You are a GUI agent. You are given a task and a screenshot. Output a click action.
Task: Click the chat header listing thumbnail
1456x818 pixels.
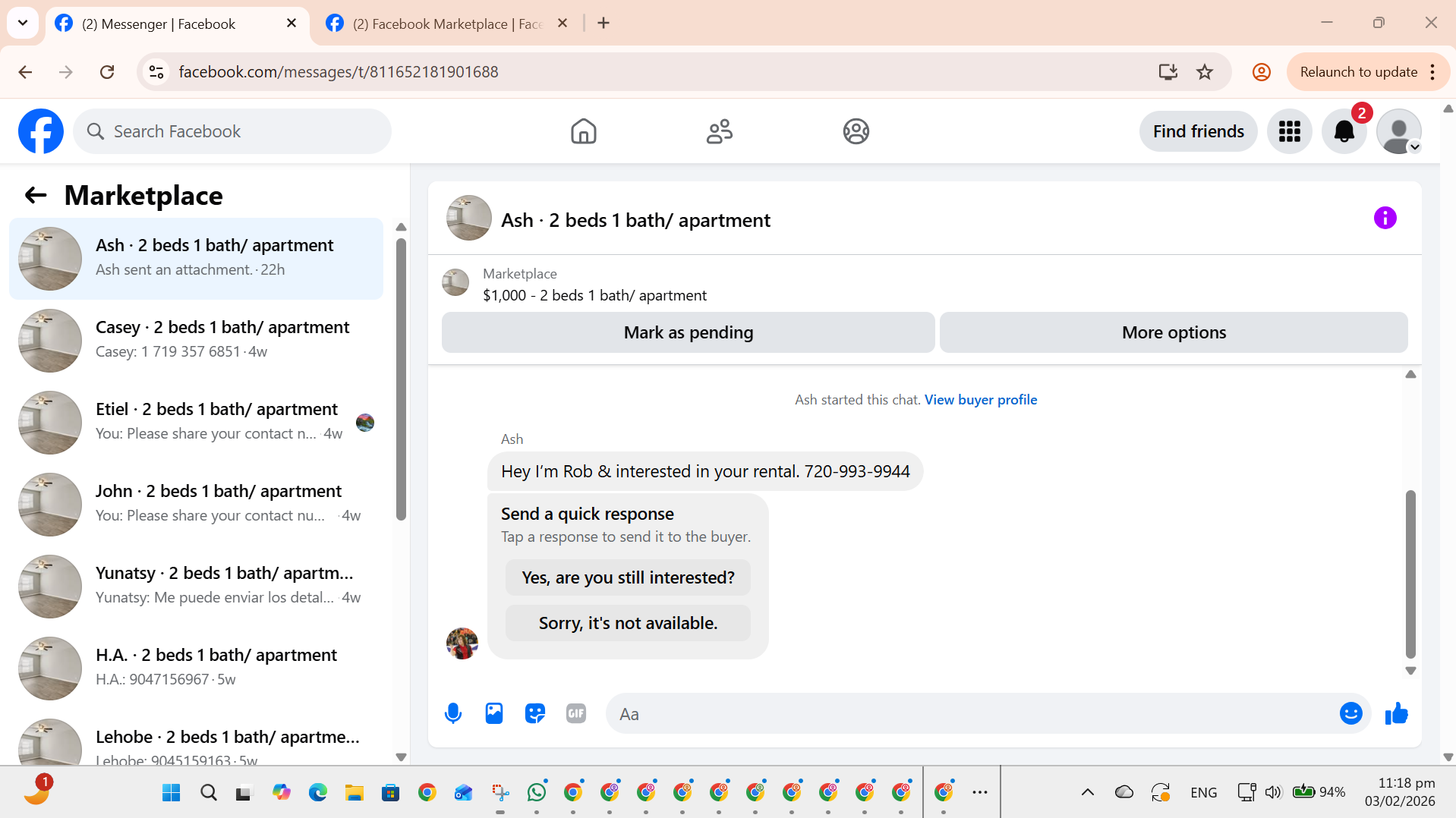pos(468,219)
